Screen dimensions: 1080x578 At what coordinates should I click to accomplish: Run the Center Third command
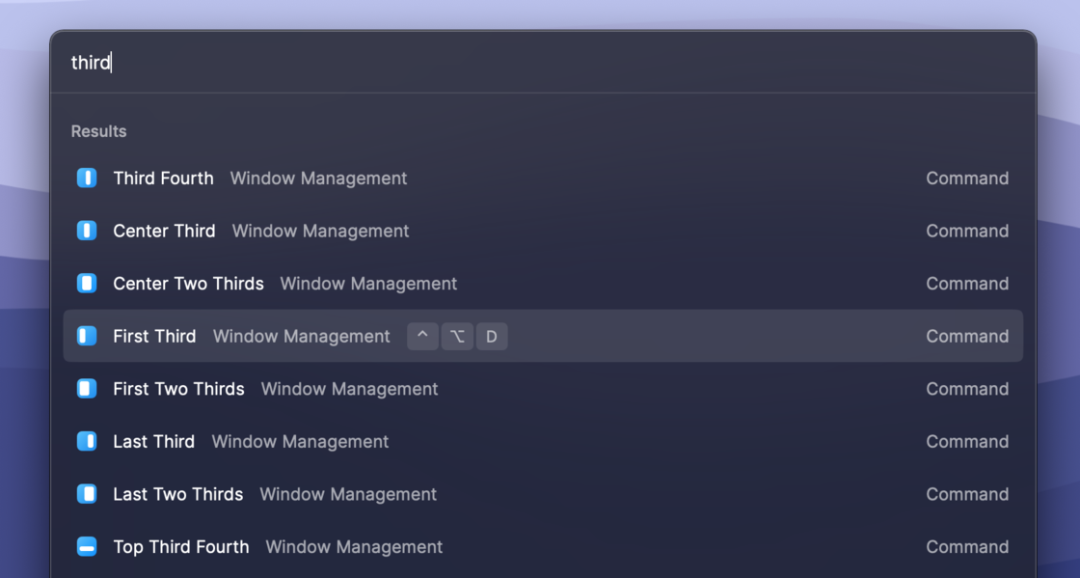tap(543, 231)
